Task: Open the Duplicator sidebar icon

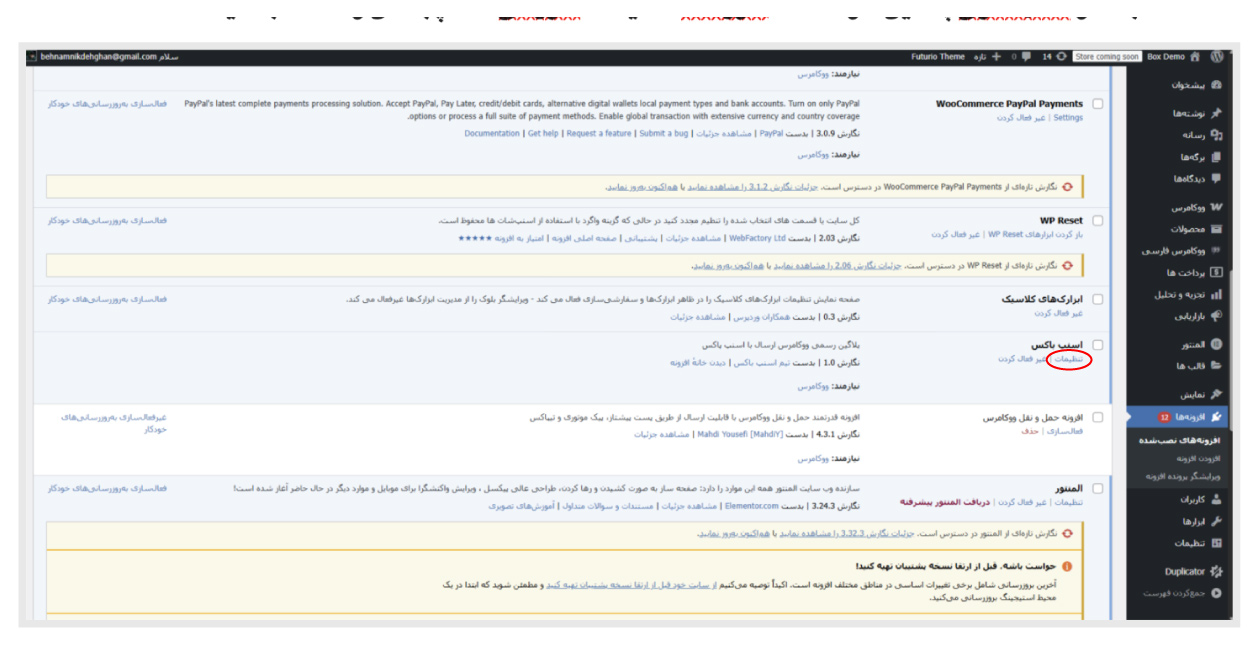Action: (1215, 572)
